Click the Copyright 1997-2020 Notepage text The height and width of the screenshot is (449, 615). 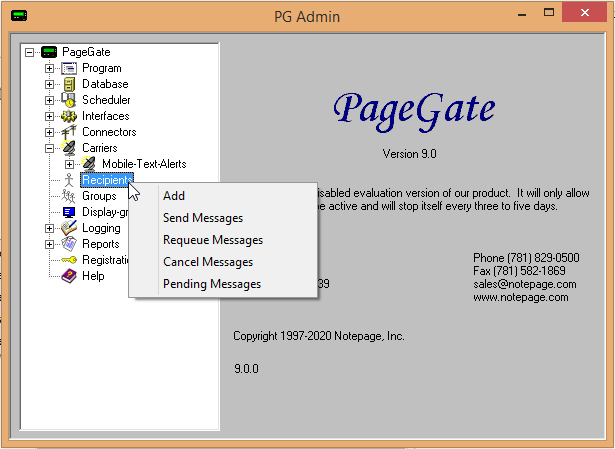pyautogui.click(x=319, y=336)
